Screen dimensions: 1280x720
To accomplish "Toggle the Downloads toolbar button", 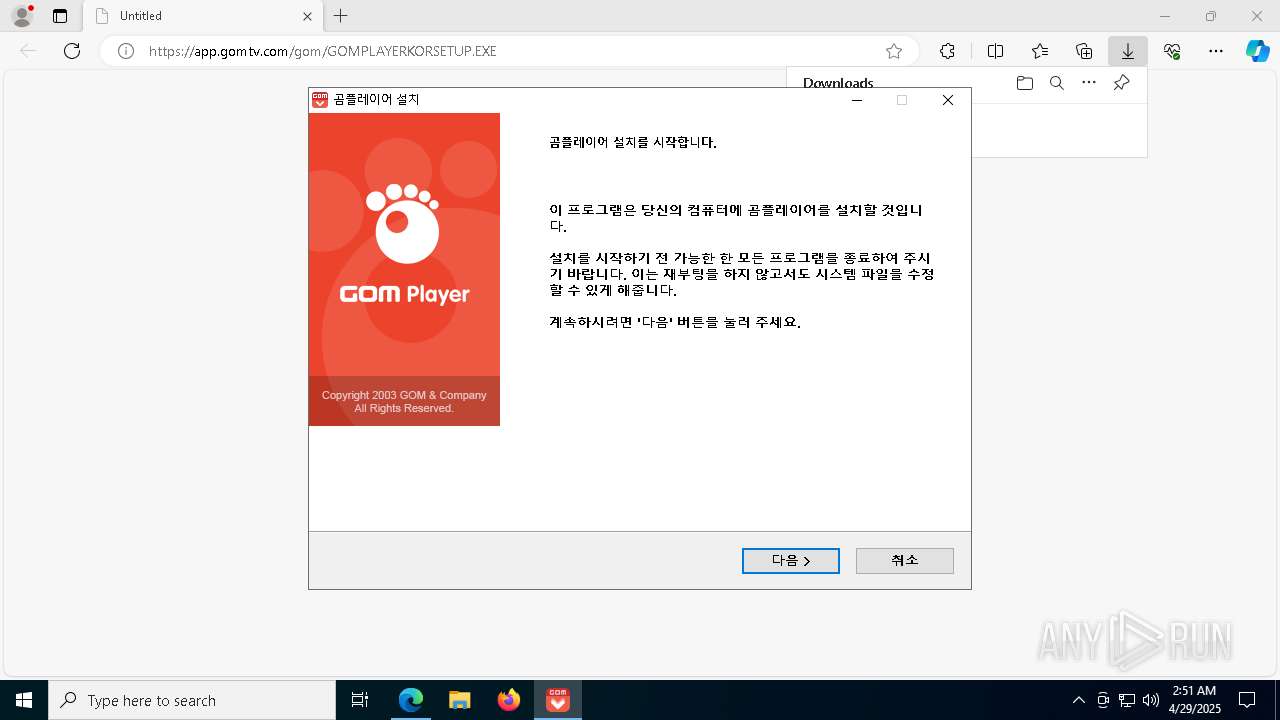I will 1128,51.
